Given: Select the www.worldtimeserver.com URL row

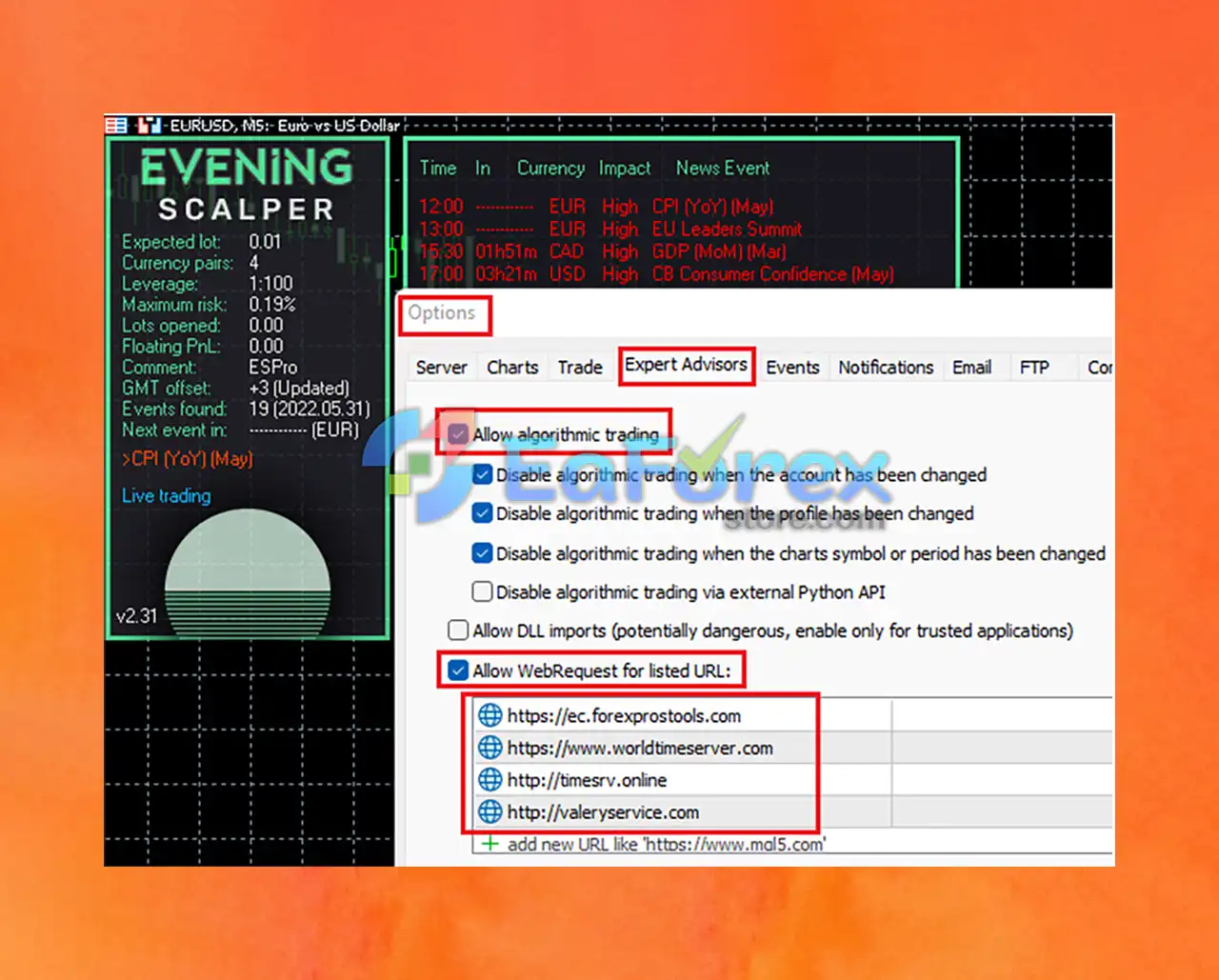Looking at the screenshot, I should tap(792, 748).
